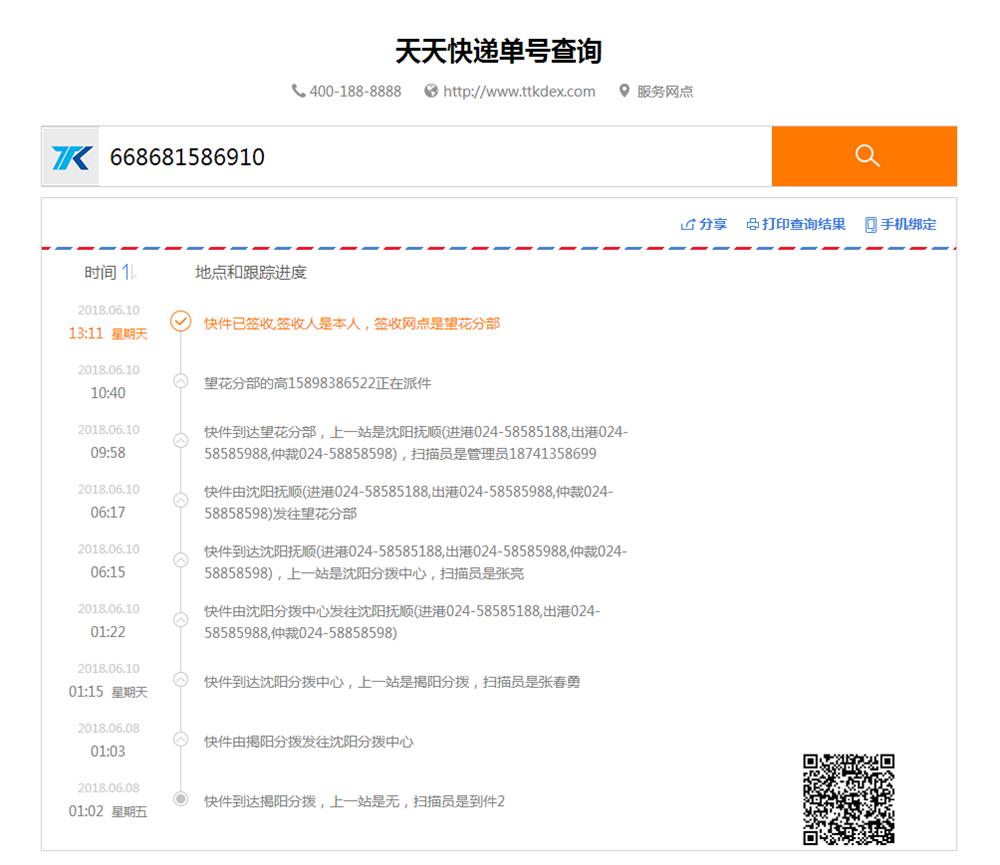
Task: Click the mobile phone icon
Action: tap(871, 225)
